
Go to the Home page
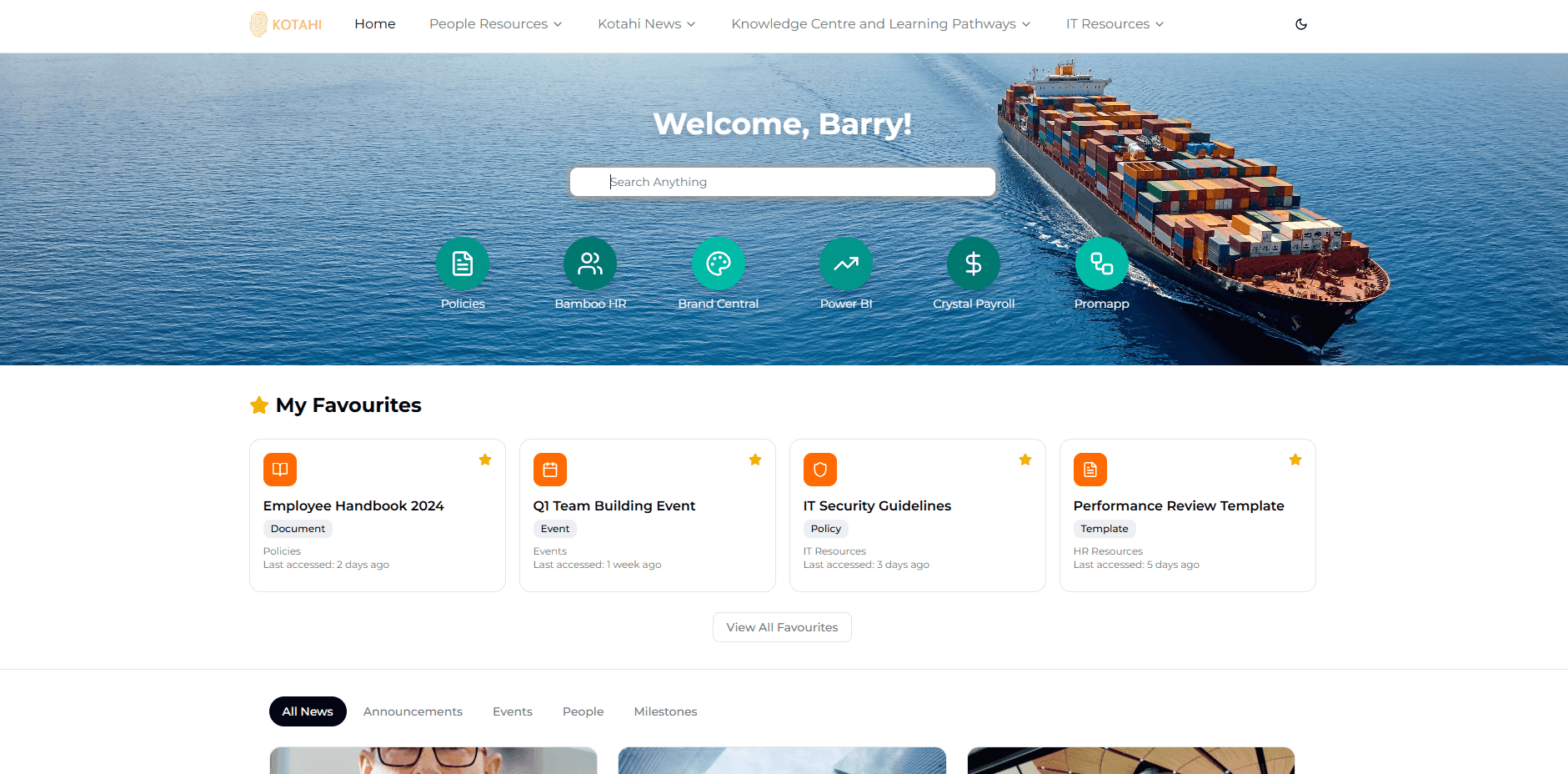375,24
